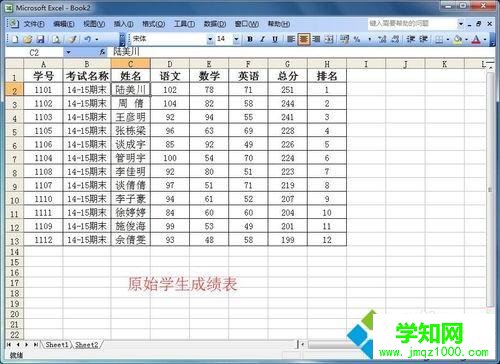500x364 pixels.
Task: Open the 插入(I) menu
Action: click(x=123, y=24)
